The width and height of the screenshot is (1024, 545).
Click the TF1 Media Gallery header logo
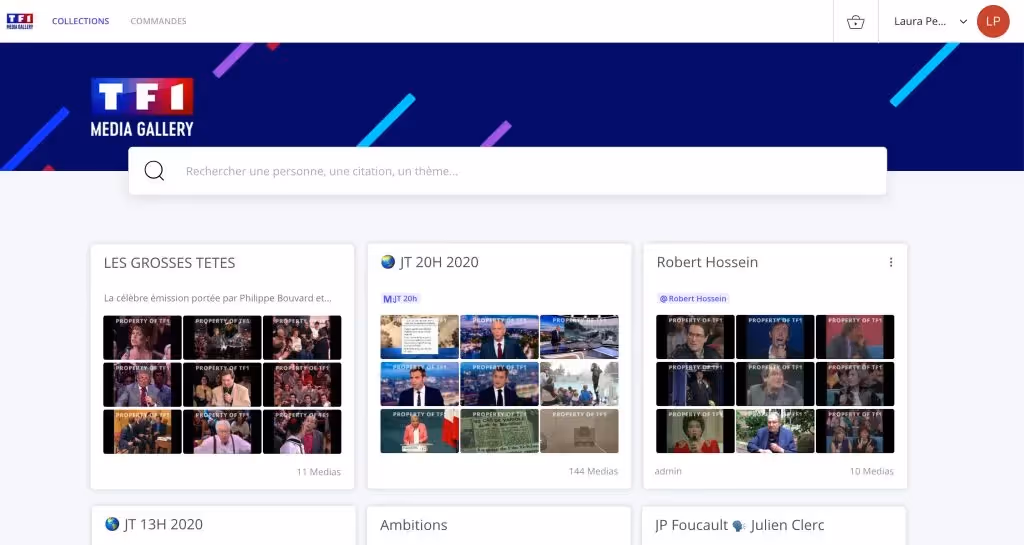tap(20, 21)
